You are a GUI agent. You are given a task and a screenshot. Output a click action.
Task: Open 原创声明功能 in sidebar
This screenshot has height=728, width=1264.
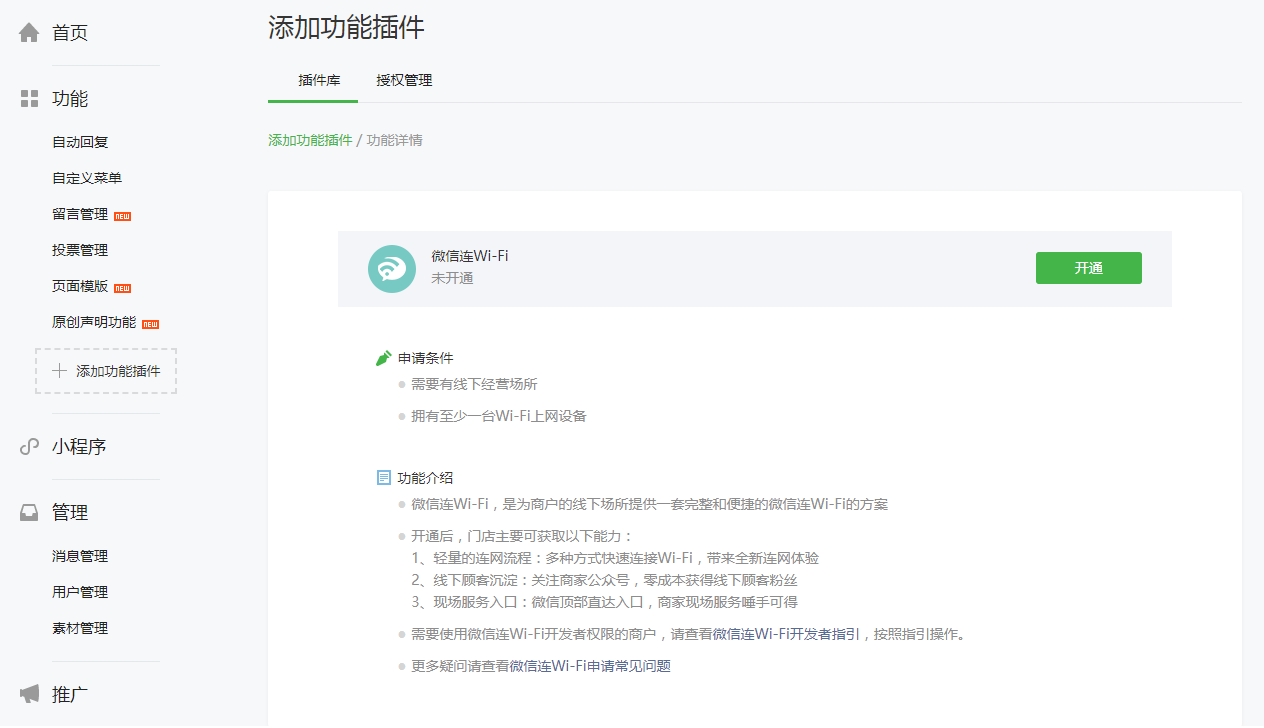[94, 322]
